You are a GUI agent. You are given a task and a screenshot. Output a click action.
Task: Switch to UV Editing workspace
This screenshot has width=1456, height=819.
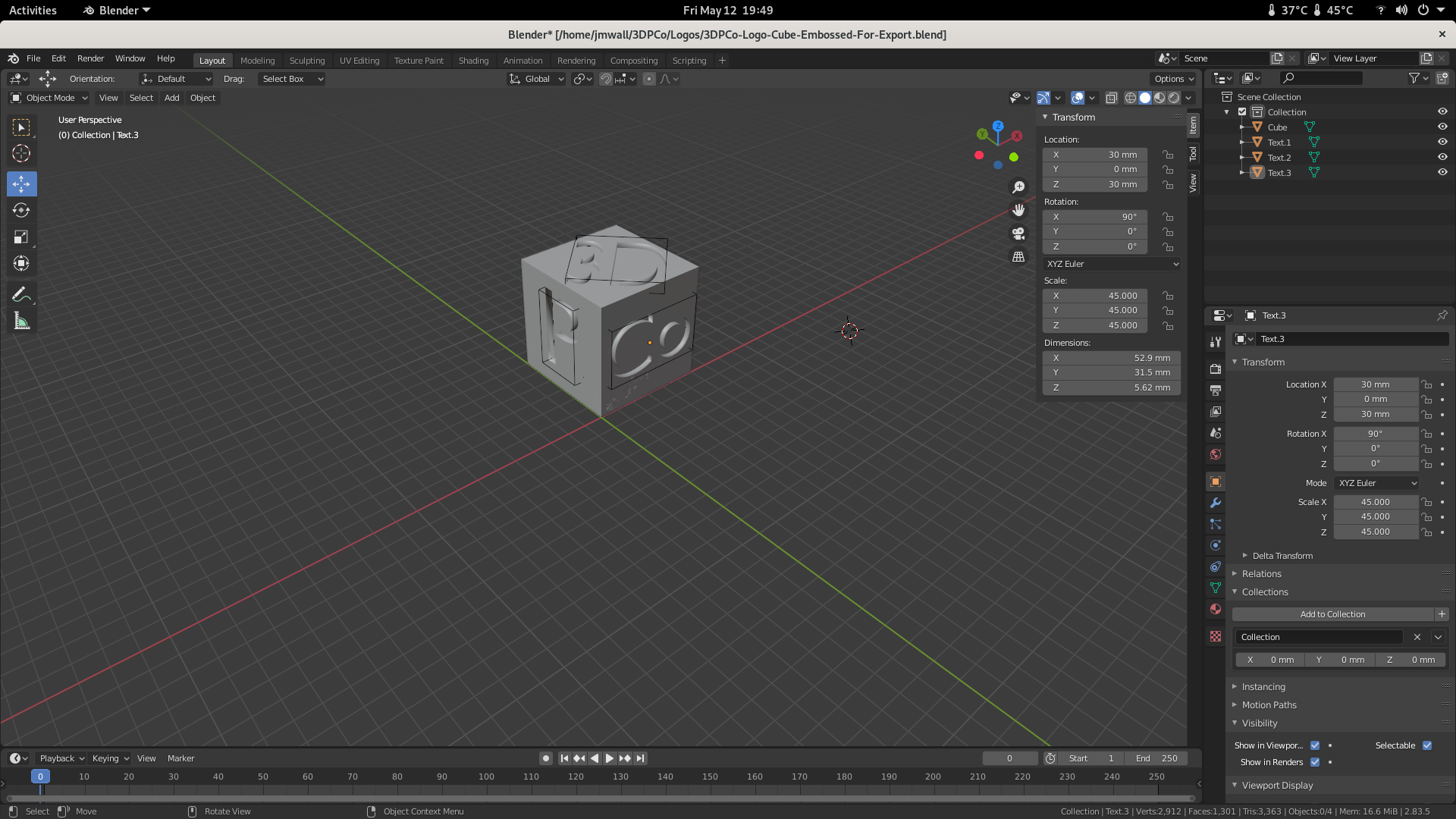[359, 61]
